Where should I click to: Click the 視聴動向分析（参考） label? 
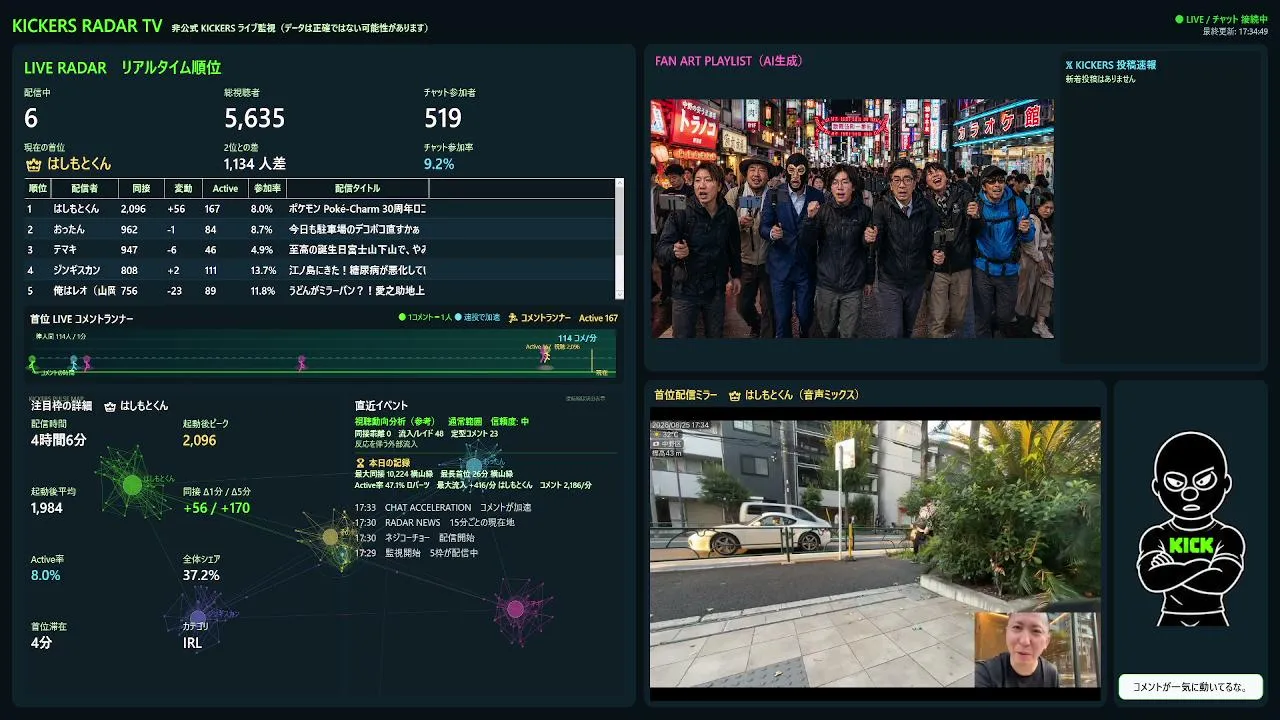(397, 422)
